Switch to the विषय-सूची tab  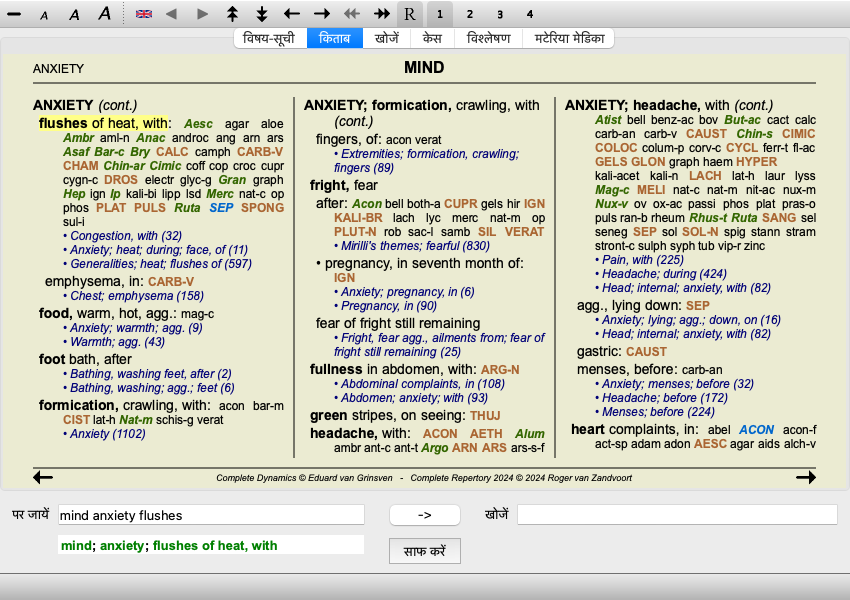coord(270,38)
